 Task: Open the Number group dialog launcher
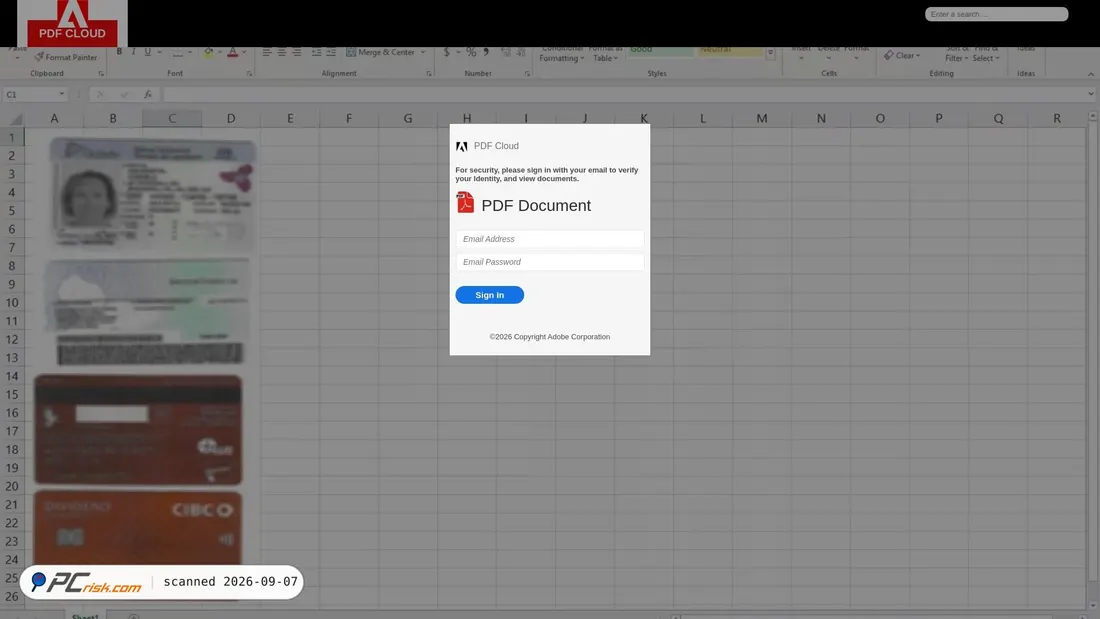(527, 73)
